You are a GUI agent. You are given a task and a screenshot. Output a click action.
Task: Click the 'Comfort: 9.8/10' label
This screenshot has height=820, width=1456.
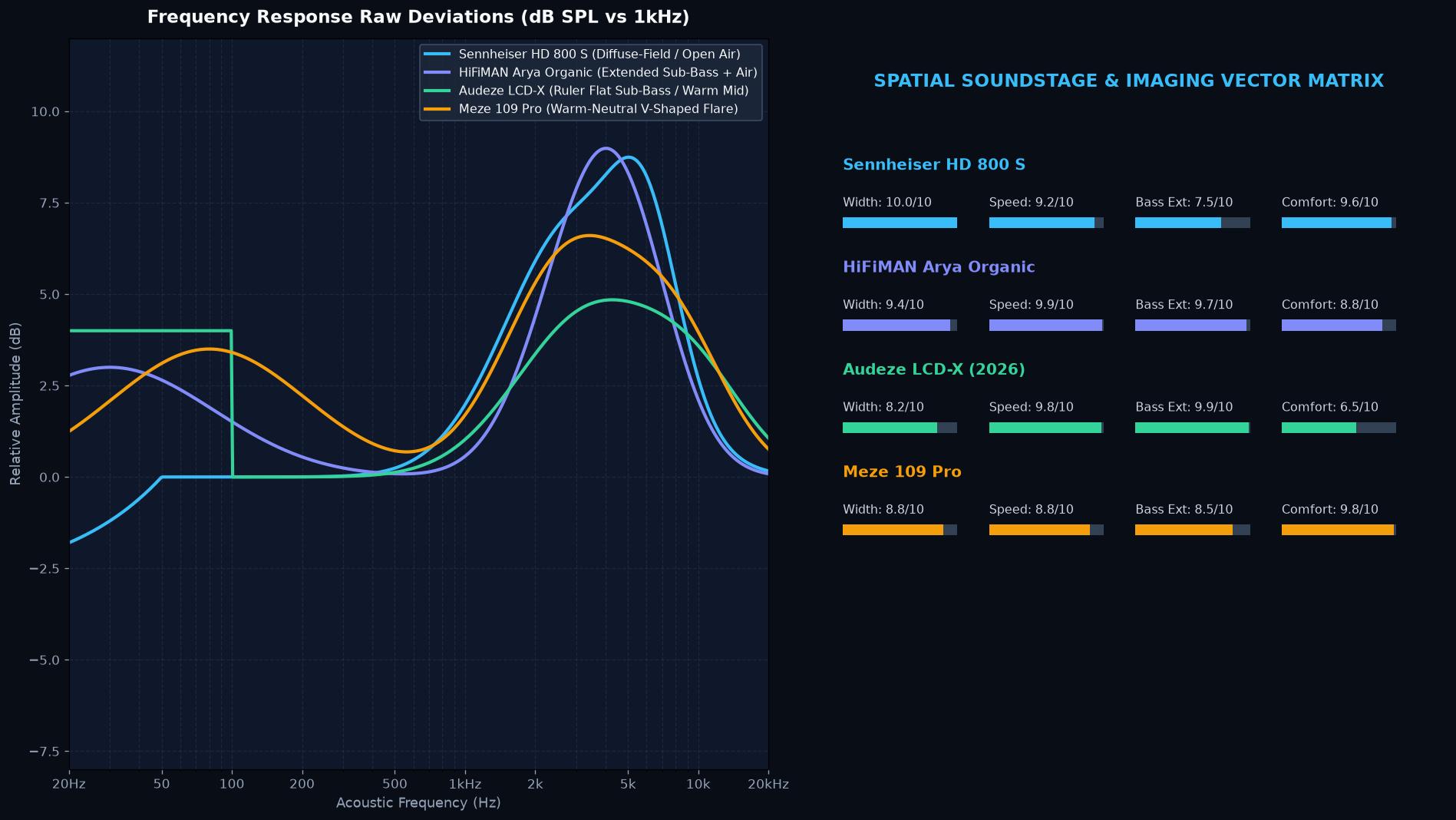1330,510
